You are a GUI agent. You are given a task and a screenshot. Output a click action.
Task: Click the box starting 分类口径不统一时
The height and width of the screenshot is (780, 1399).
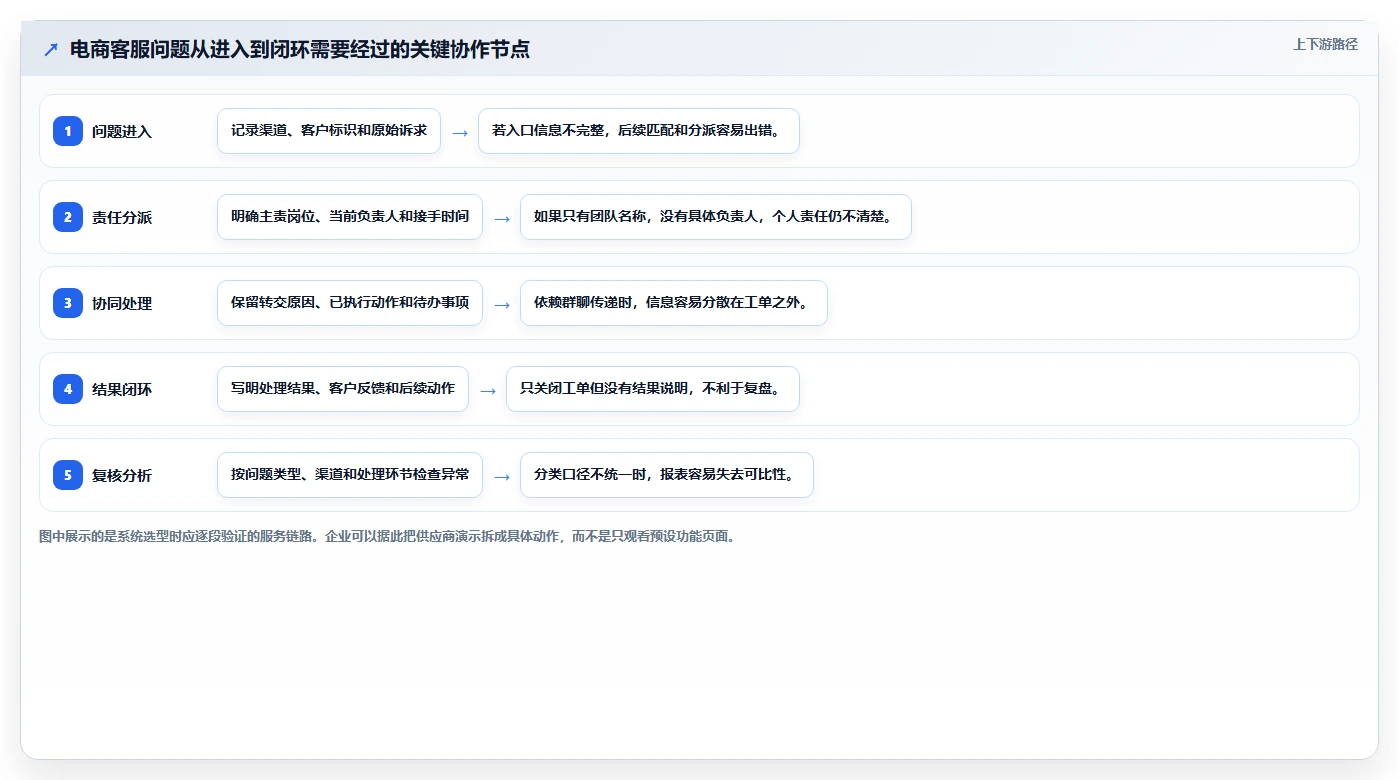[667, 475]
